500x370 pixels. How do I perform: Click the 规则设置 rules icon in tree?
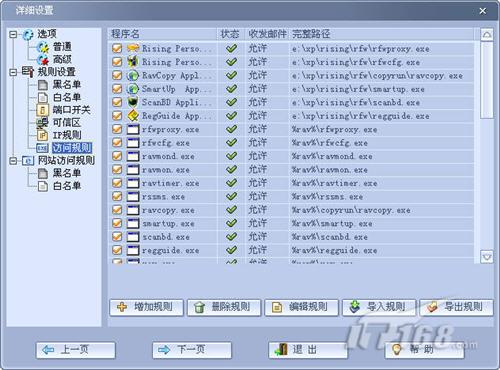coord(28,71)
